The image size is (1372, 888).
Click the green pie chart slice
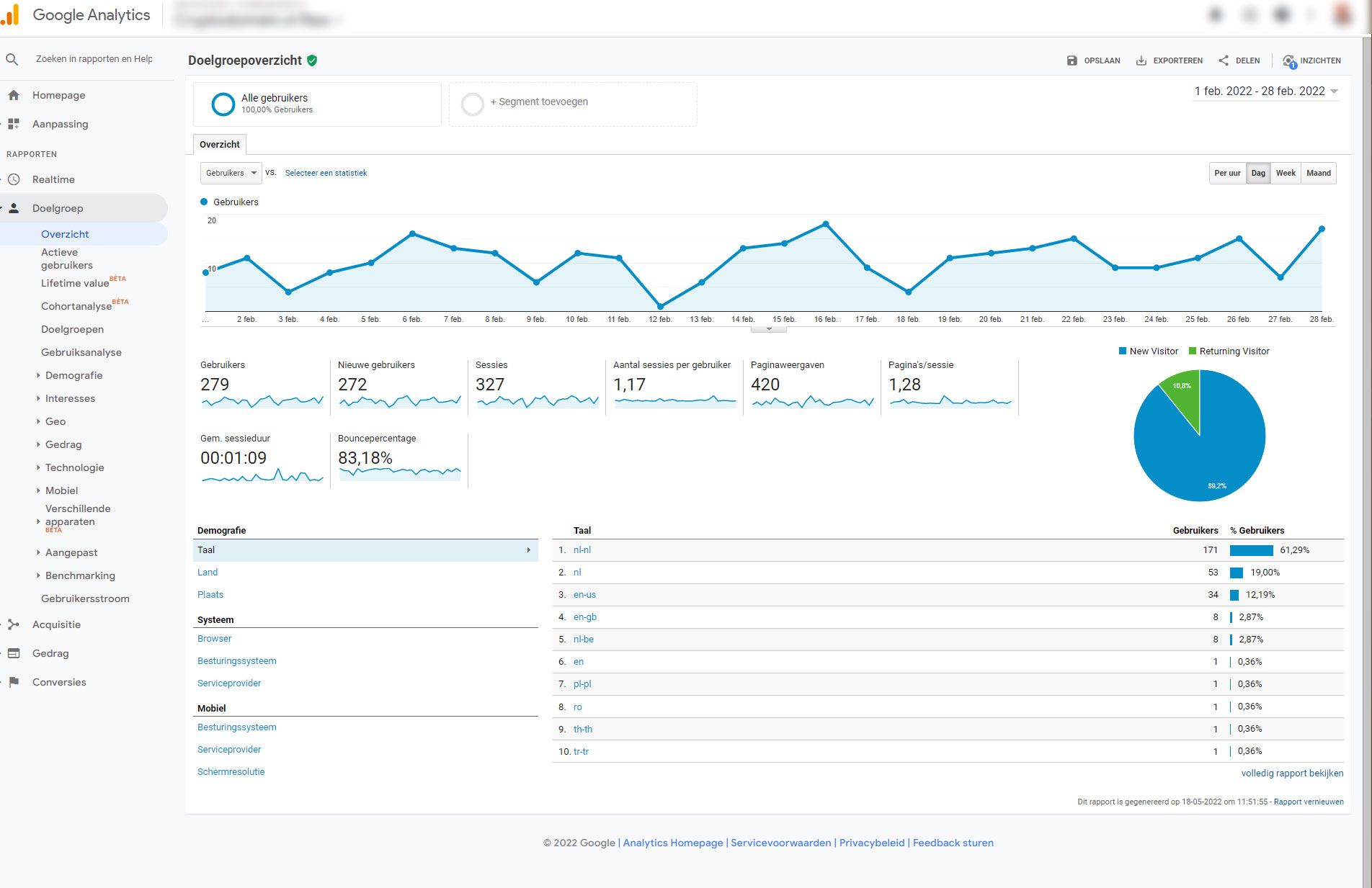[x=1184, y=396]
